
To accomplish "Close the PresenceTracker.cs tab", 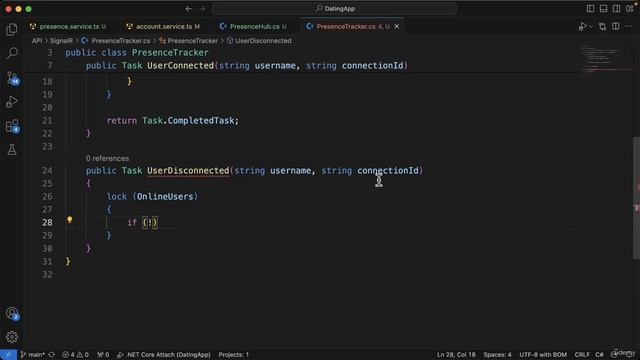I will coord(397,27).
